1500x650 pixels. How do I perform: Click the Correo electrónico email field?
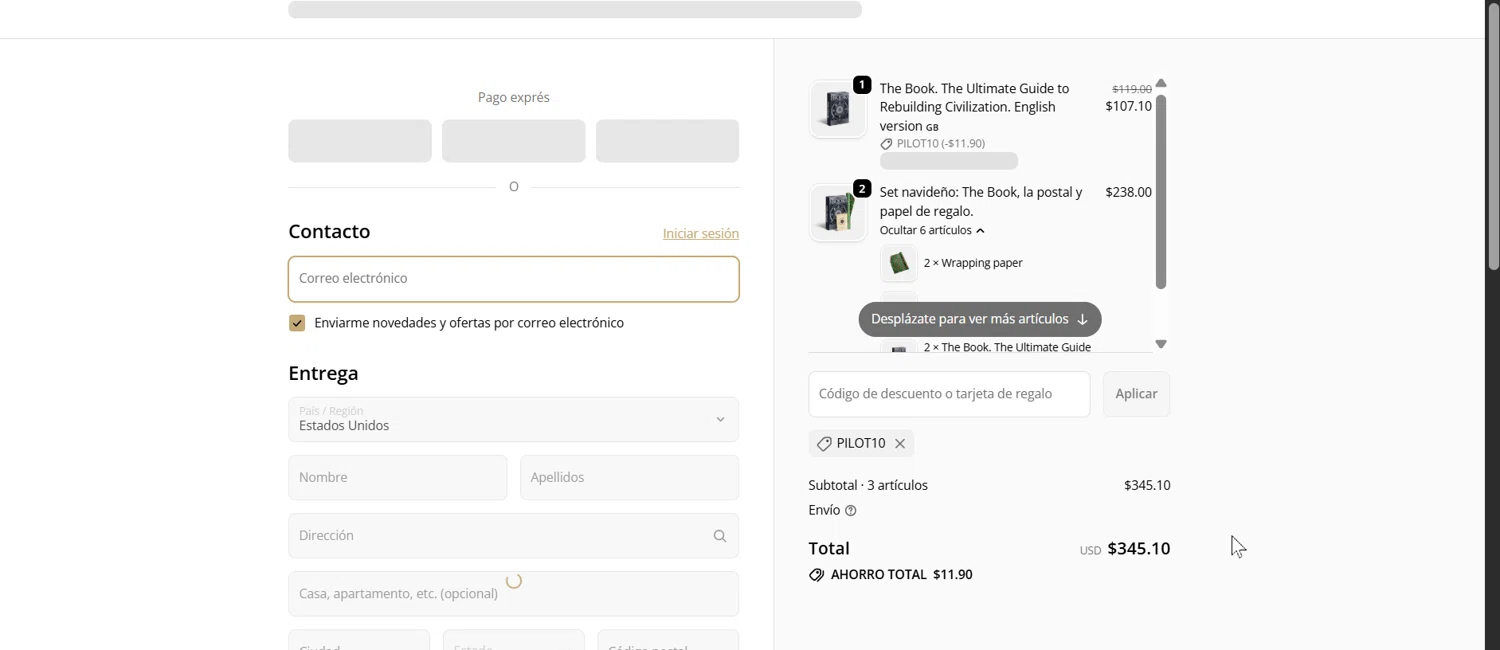point(513,279)
